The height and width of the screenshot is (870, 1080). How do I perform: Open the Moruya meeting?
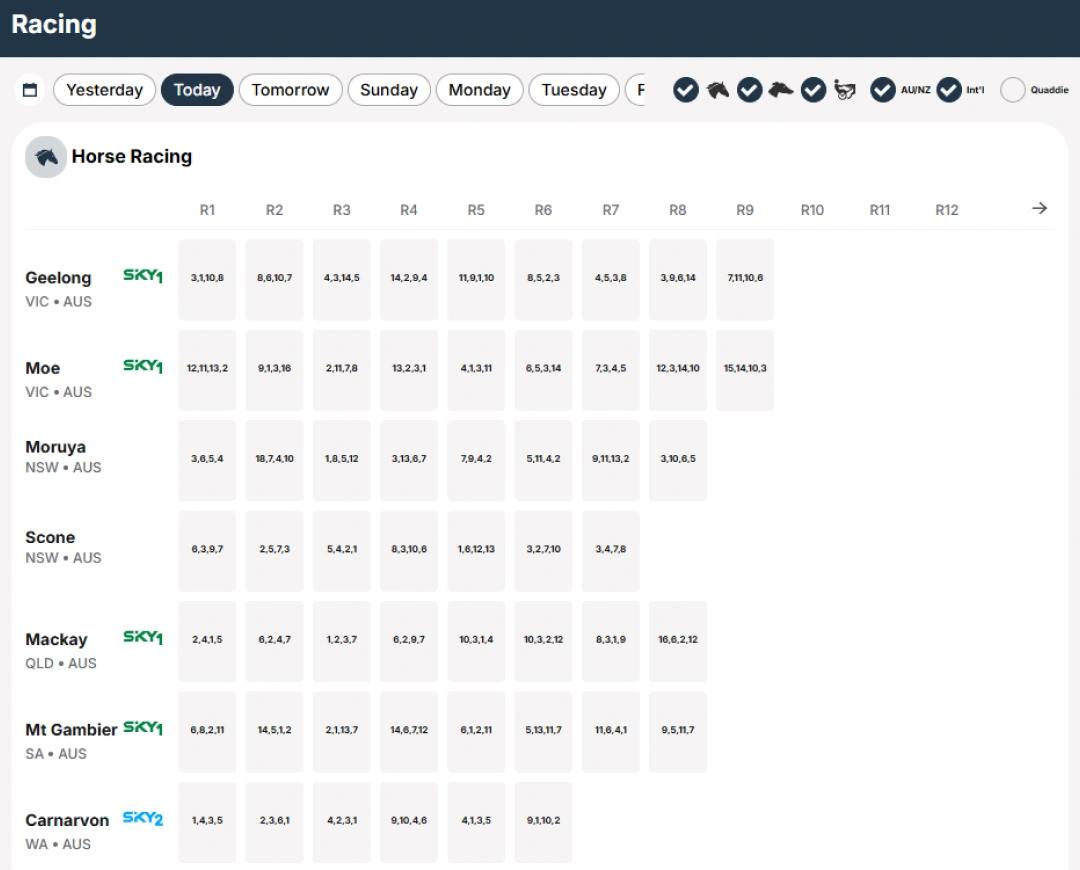56,447
